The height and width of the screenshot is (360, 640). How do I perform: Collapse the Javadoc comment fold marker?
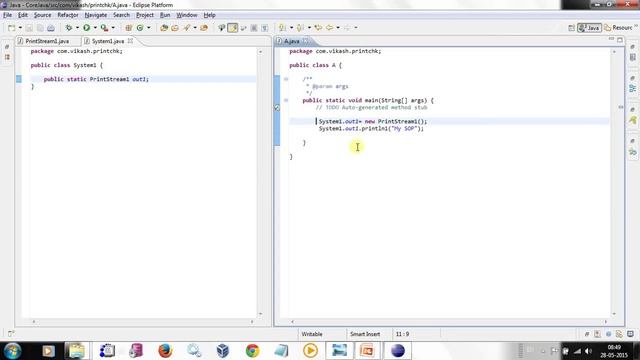286,79
